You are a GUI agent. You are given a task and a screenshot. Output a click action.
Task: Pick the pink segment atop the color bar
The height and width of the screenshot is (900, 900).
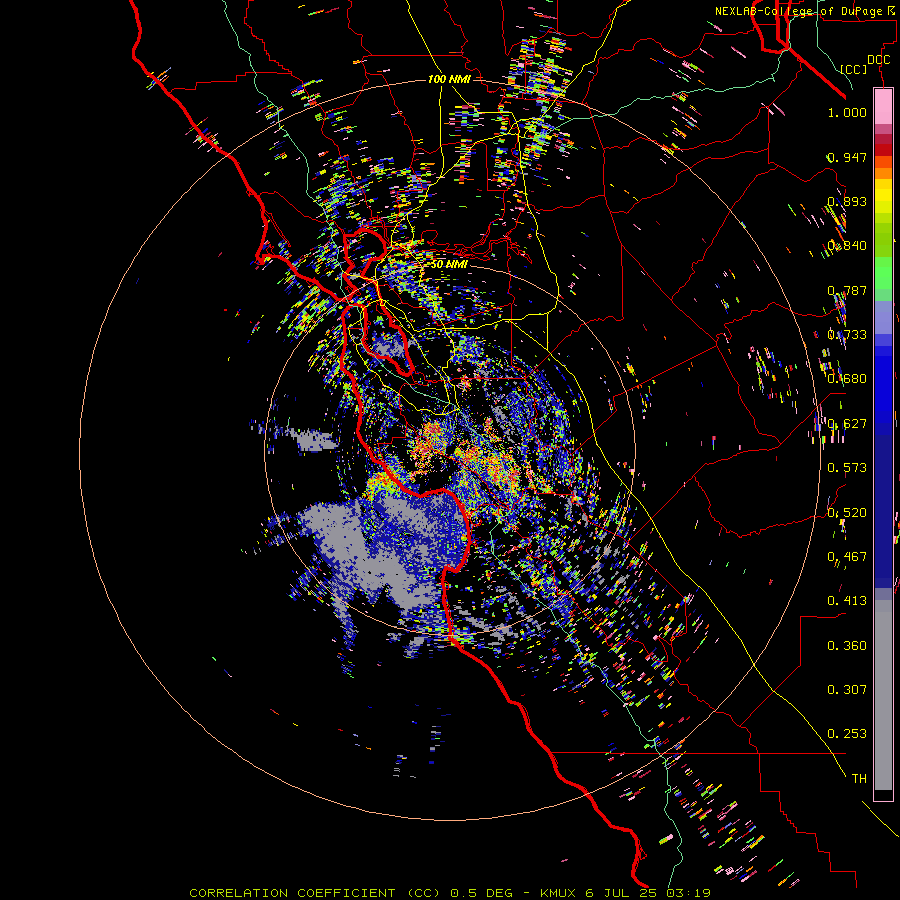(883, 106)
